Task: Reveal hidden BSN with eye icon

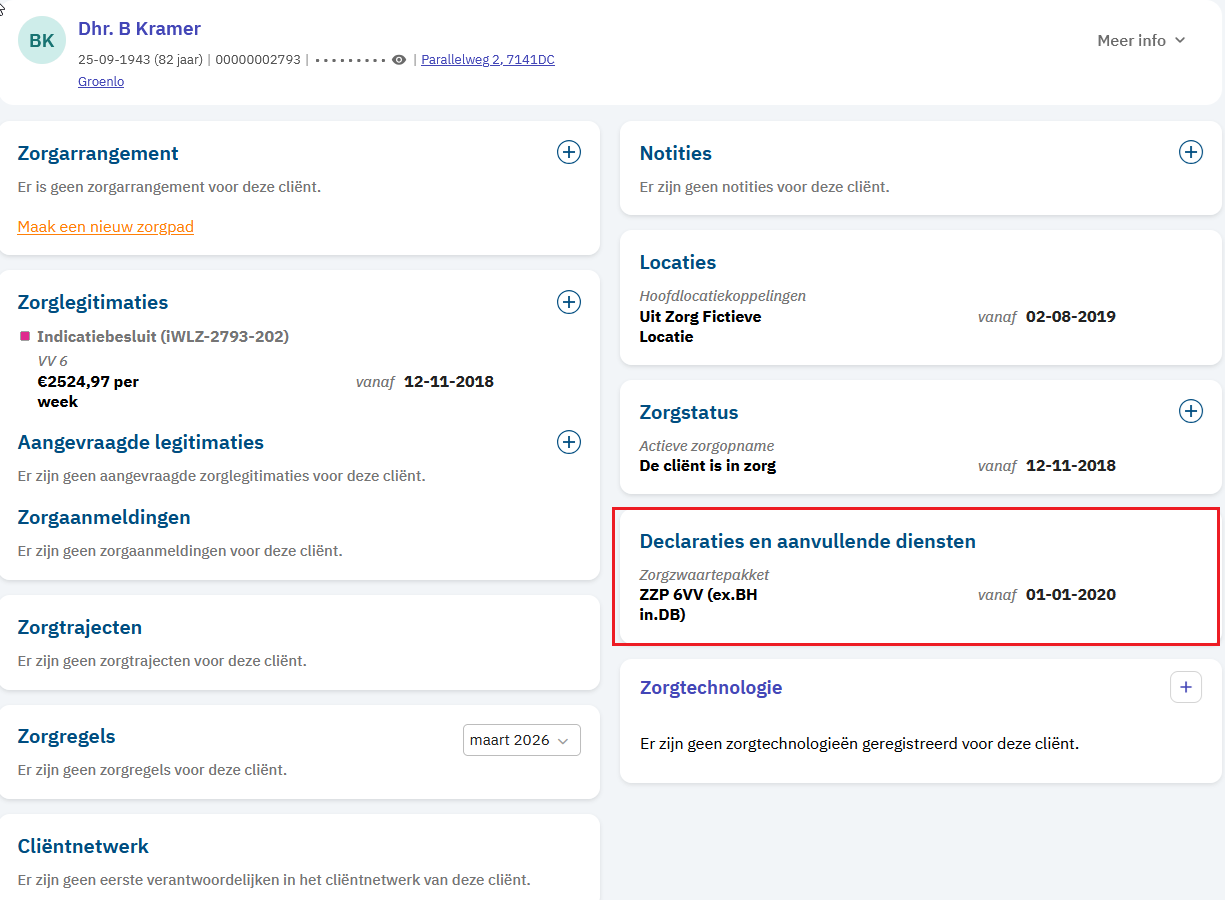Action: [x=399, y=60]
